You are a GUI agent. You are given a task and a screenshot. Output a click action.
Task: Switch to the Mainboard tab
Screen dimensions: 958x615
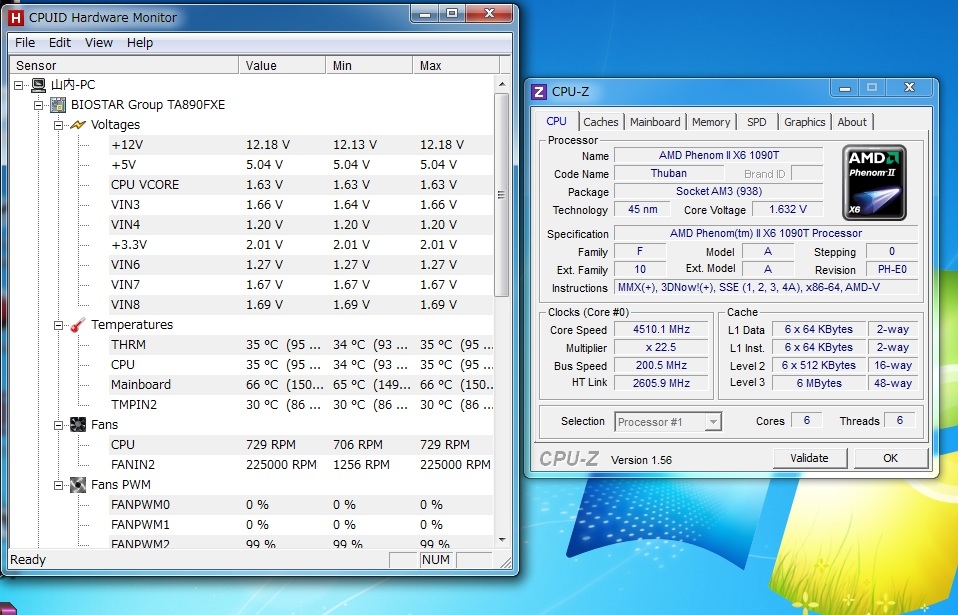pyautogui.click(x=655, y=122)
